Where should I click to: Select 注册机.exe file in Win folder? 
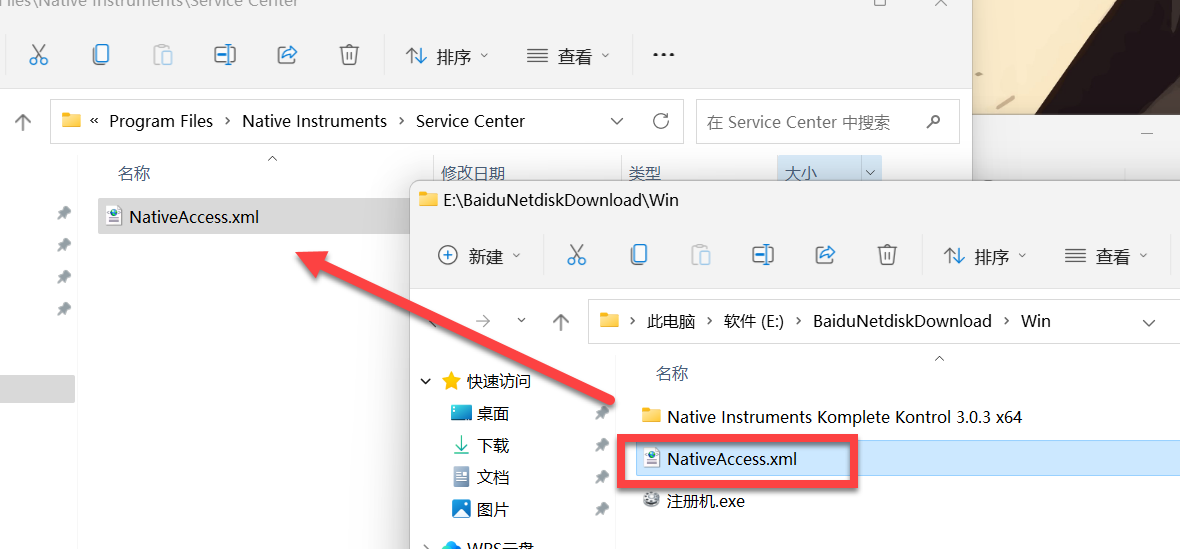(705, 501)
